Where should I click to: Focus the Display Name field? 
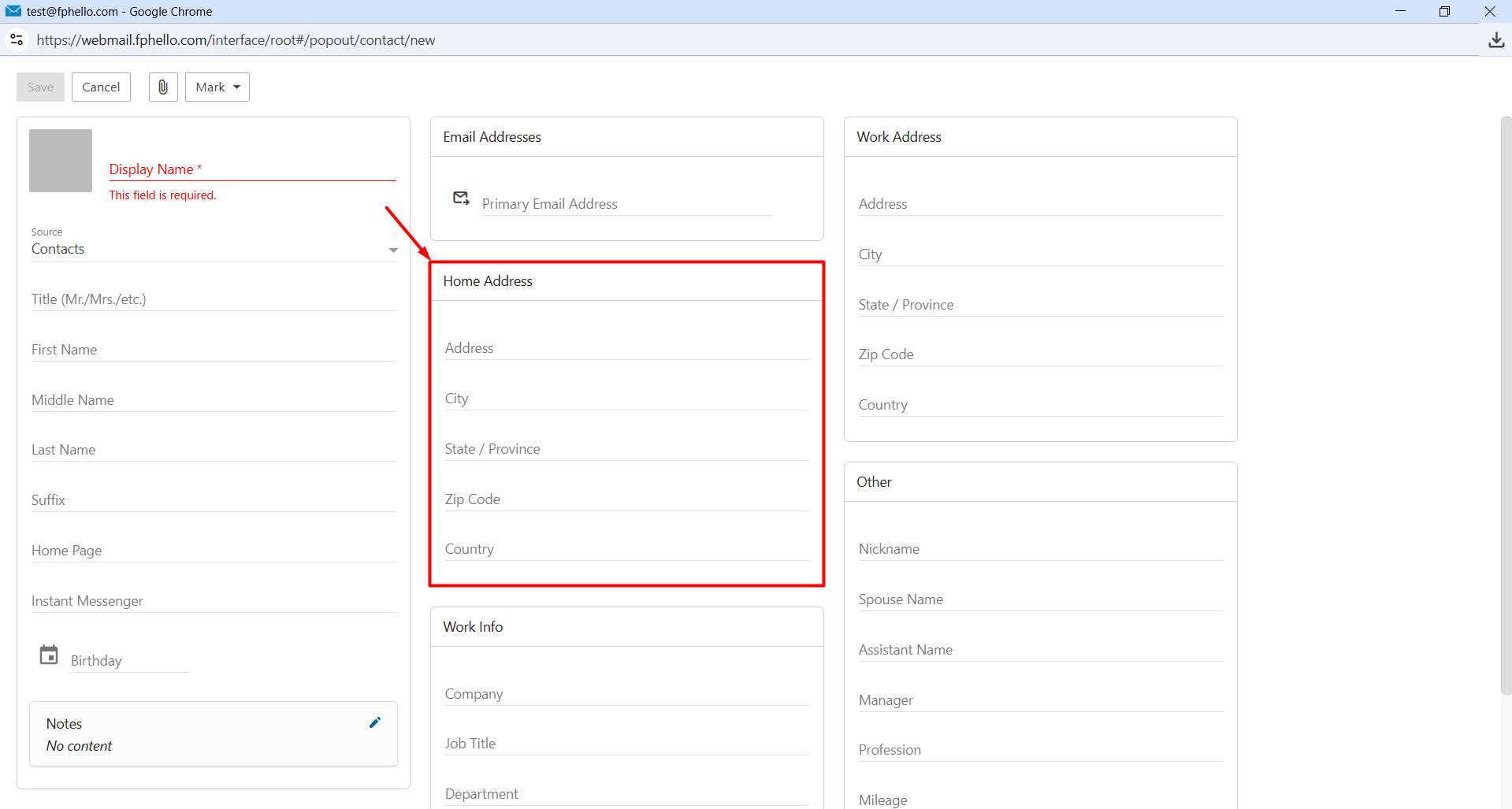(252, 169)
